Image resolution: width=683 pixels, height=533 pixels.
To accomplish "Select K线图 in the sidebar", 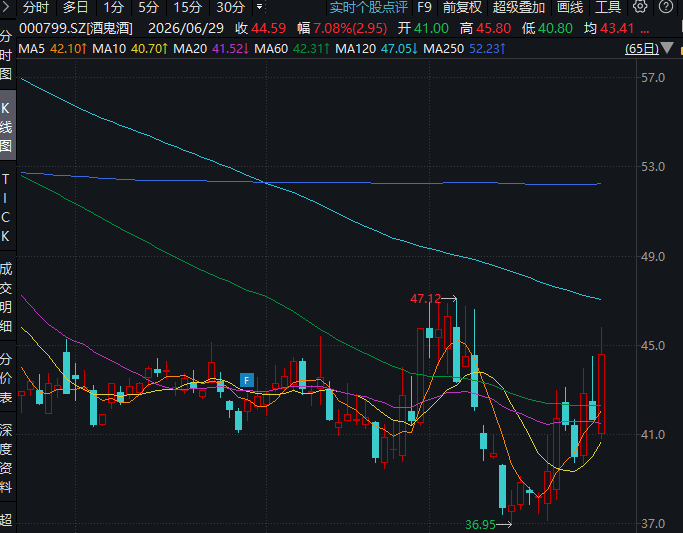I will pos(6,127).
